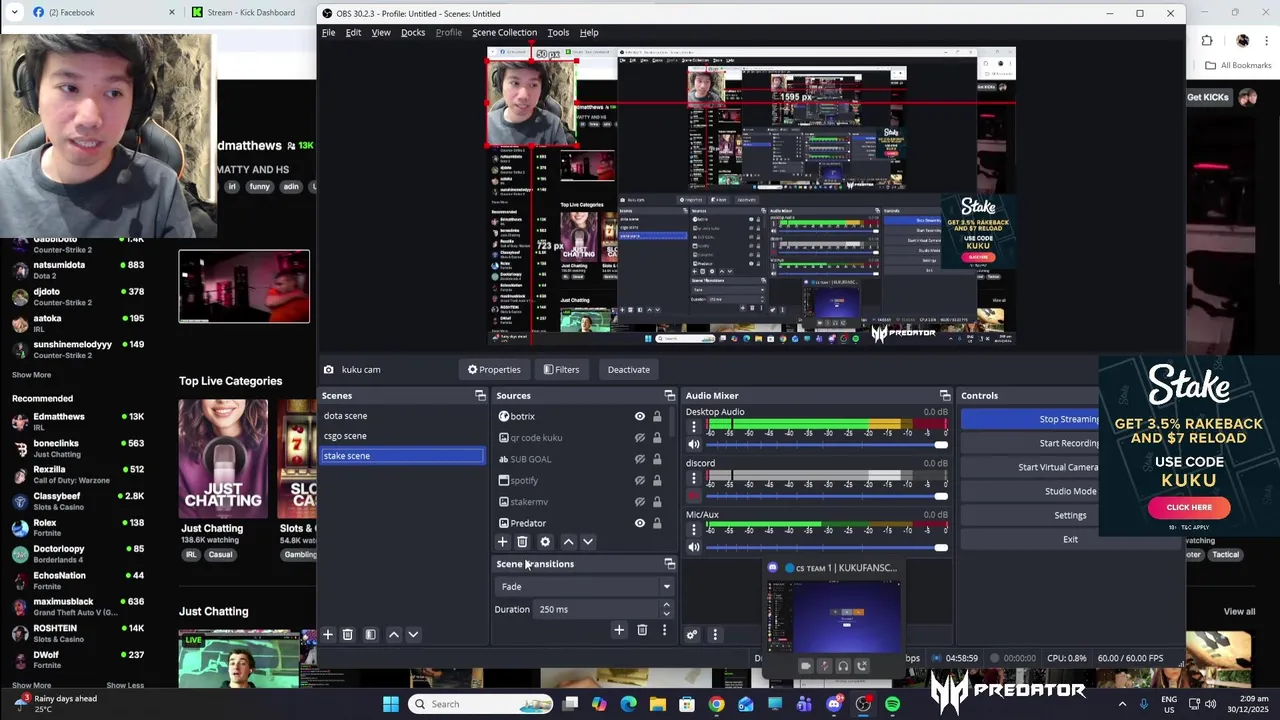Open transition properties three-dot menu
Viewport: 1280px width, 720px height.
664,630
